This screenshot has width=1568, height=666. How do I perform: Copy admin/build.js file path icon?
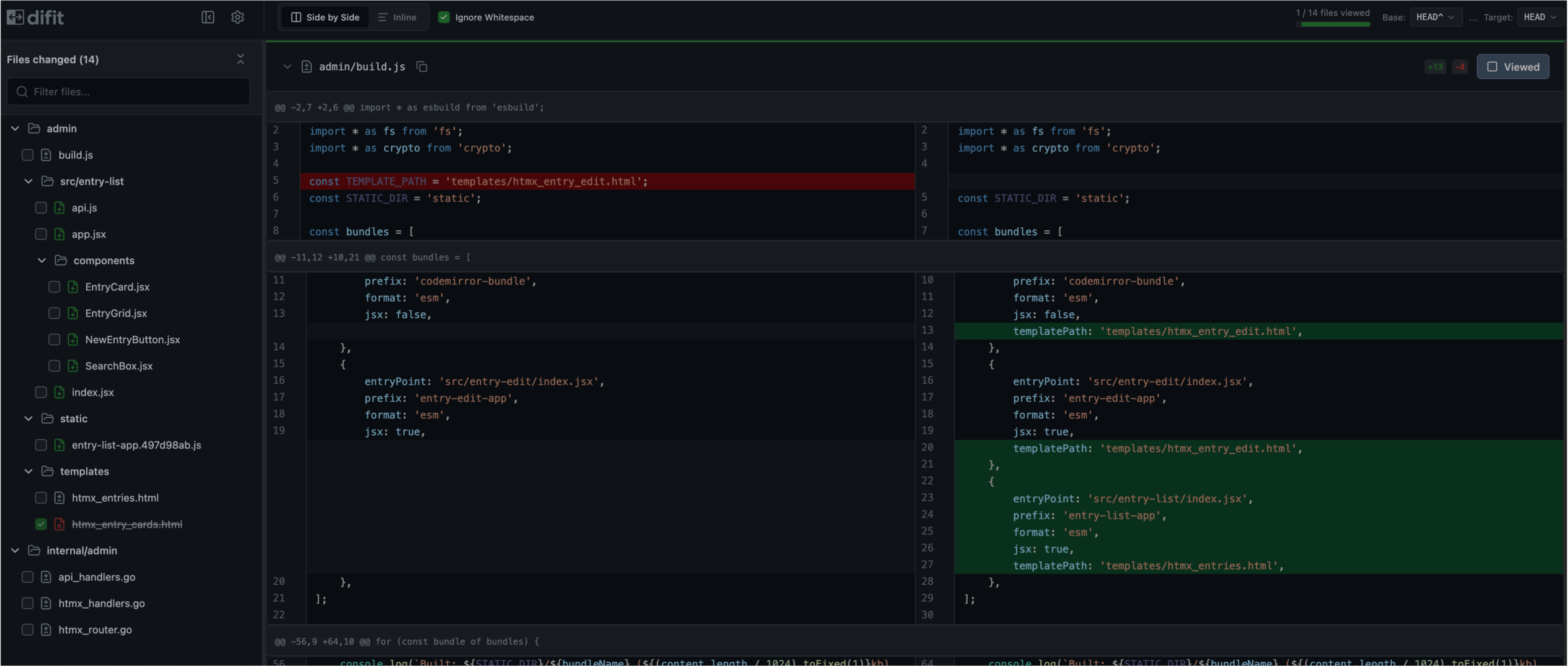[421, 66]
